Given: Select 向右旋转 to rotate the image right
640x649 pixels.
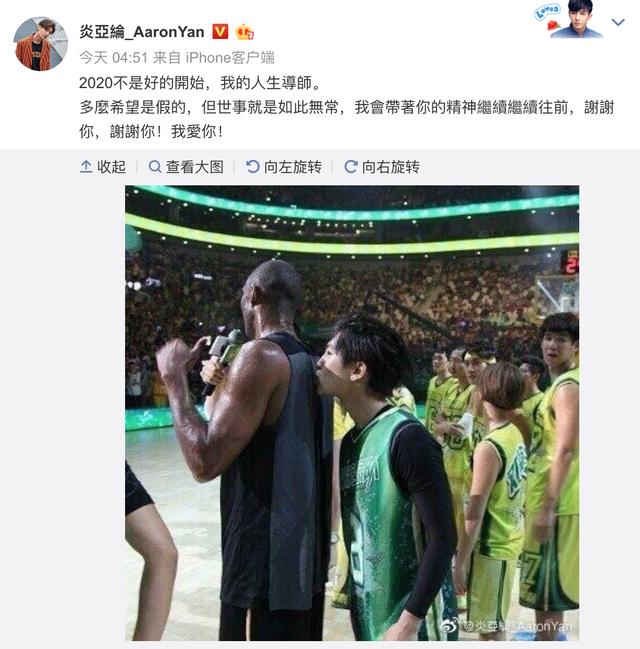Looking at the screenshot, I should pyautogui.click(x=391, y=167).
